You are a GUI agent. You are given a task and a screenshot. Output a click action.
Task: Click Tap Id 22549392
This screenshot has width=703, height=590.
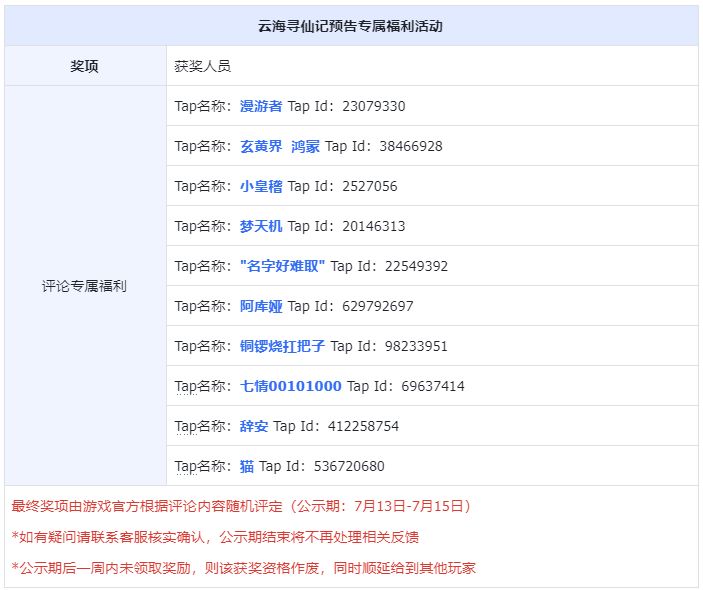point(389,266)
